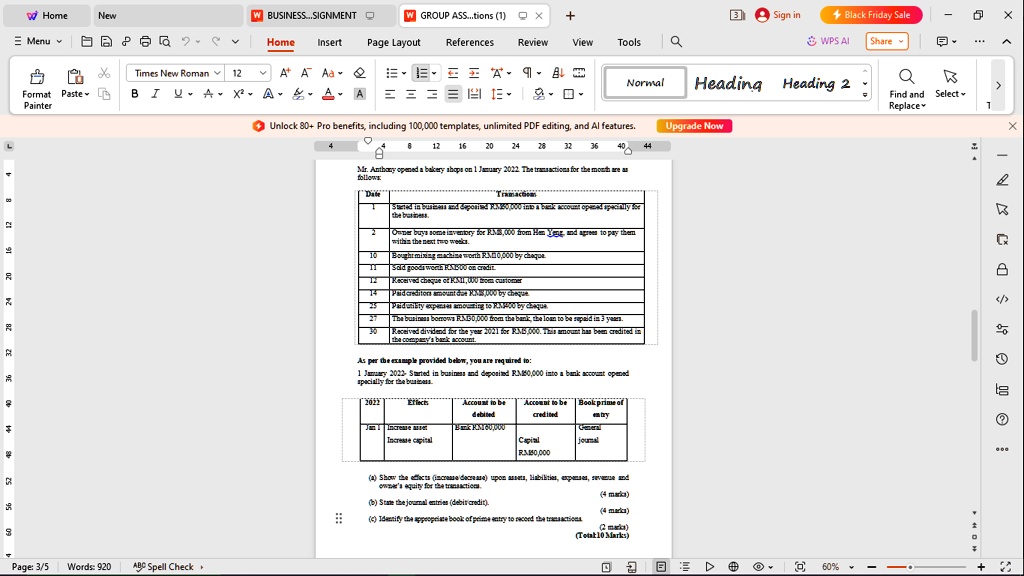Toggle Superscript formatting

tap(236, 93)
